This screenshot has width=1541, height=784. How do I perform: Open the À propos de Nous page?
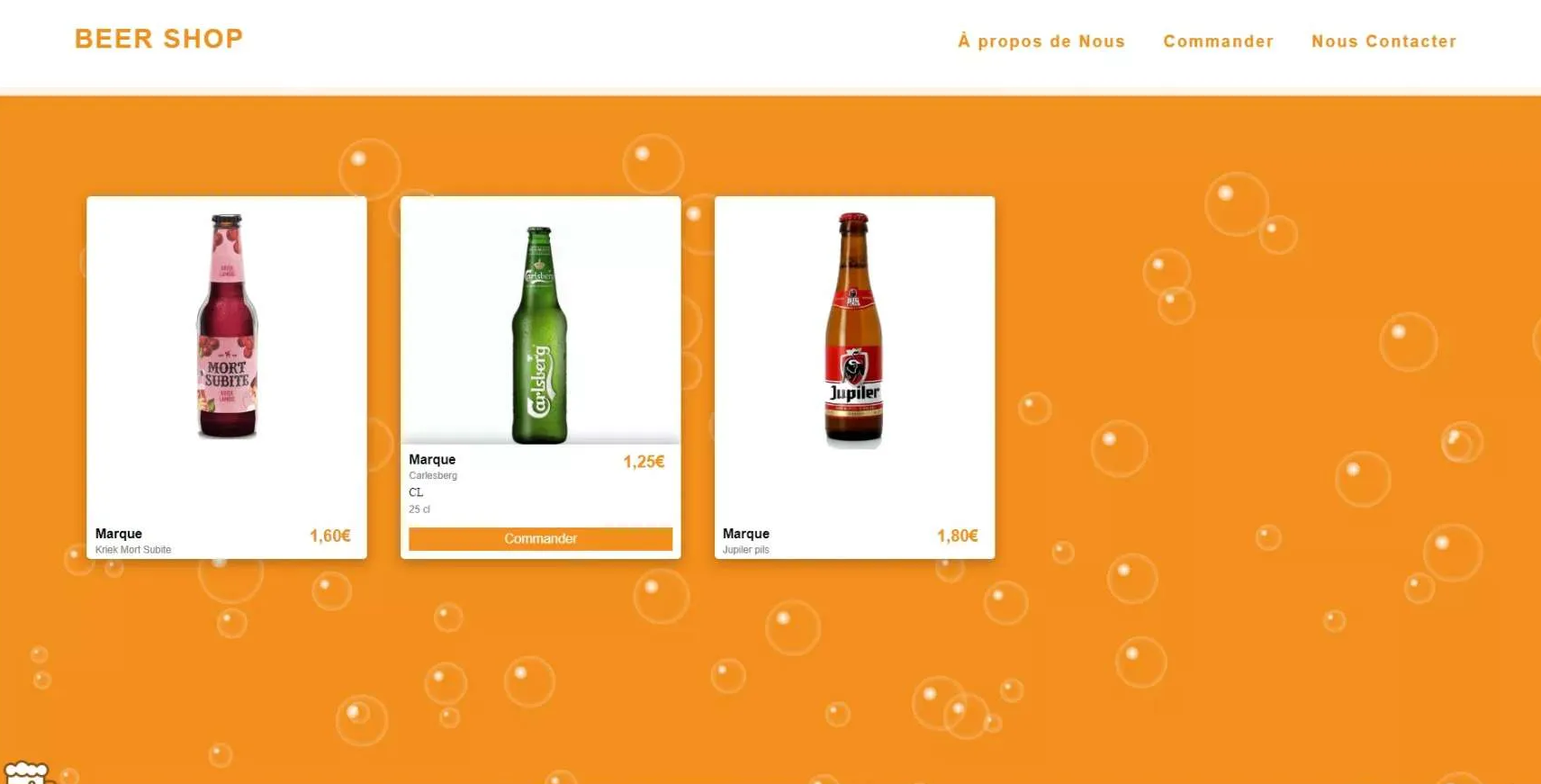pyautogui.click(x=1041, y=41)
